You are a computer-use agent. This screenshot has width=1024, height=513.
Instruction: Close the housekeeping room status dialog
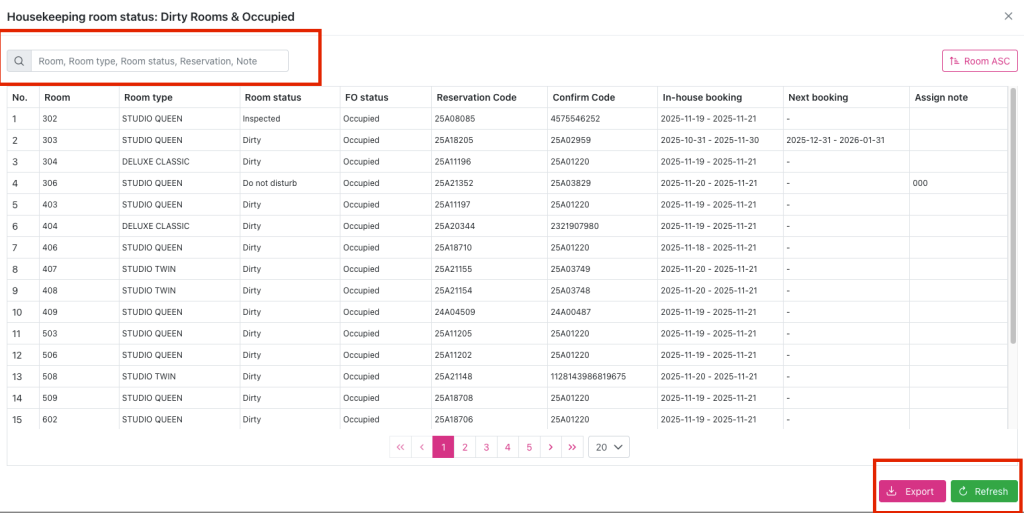pos(1008,16)
